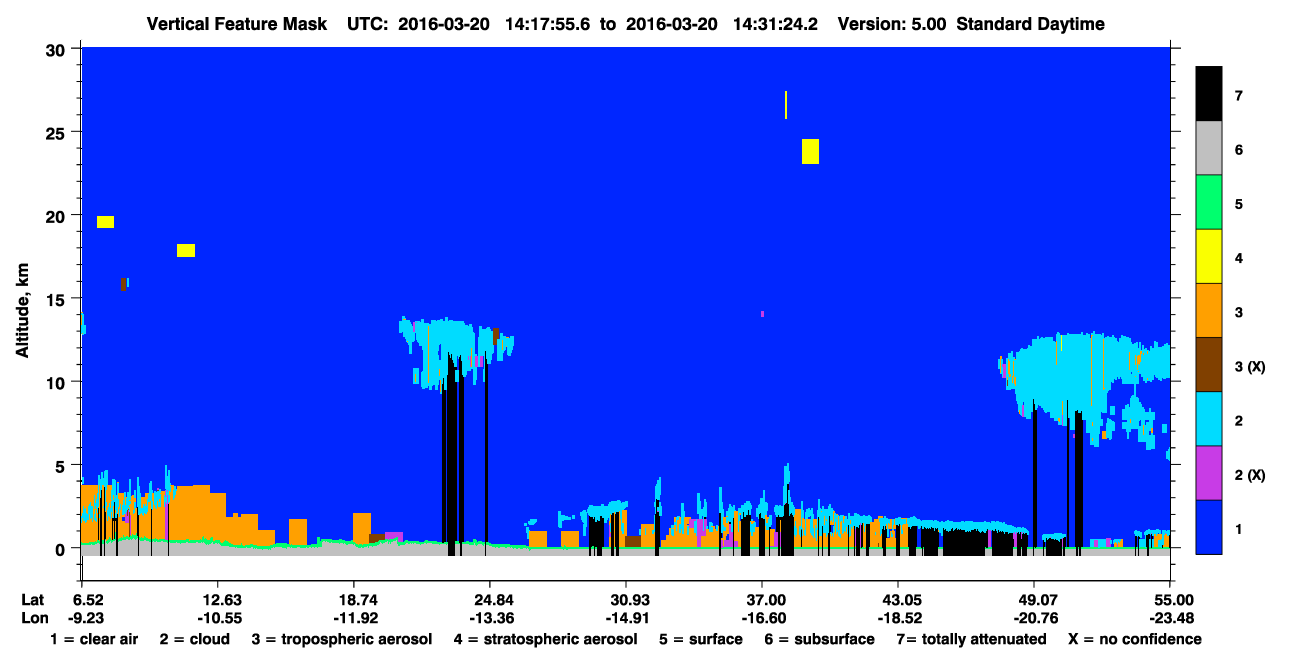1300x667 pixels.
Task: Click the cyan cloud swatch labeled 2
Action: click(x=1209, y=418)
